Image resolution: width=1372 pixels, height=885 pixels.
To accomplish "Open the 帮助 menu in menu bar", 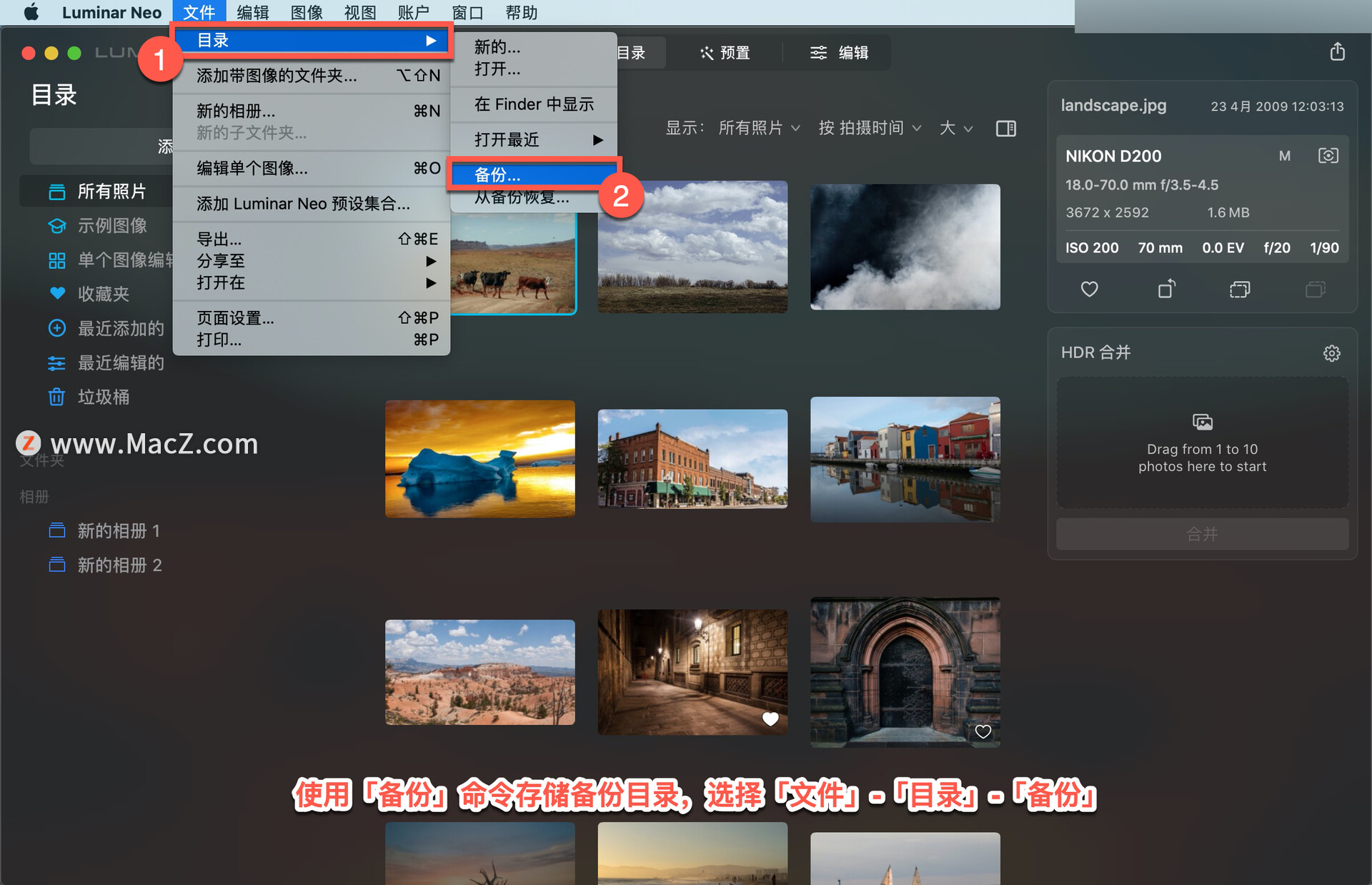I will click(x=521, y=12).
